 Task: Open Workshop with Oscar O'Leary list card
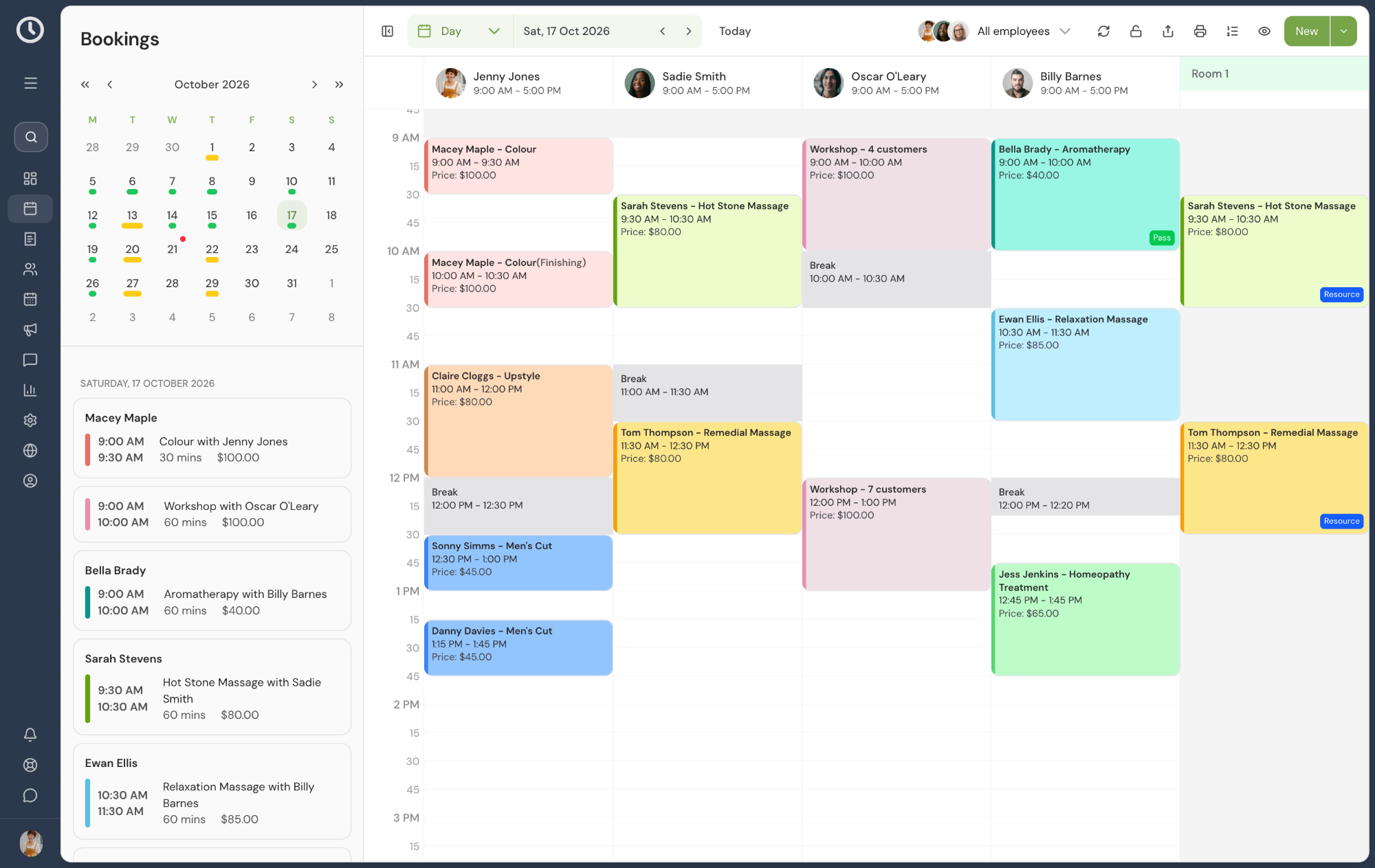click(x=212, y=514)
